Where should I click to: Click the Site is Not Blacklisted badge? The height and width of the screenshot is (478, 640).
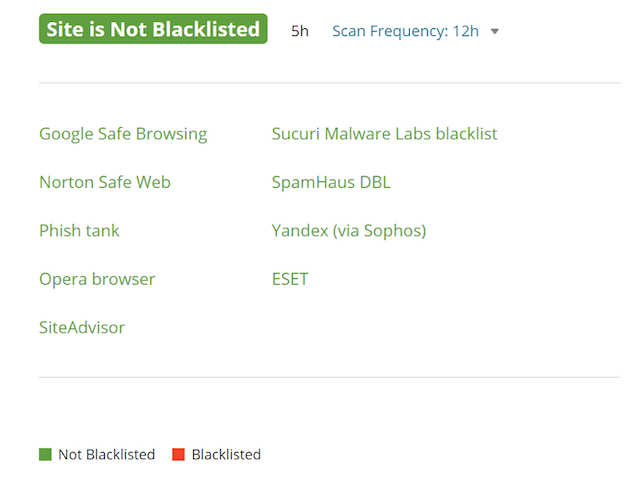(153, 30)
